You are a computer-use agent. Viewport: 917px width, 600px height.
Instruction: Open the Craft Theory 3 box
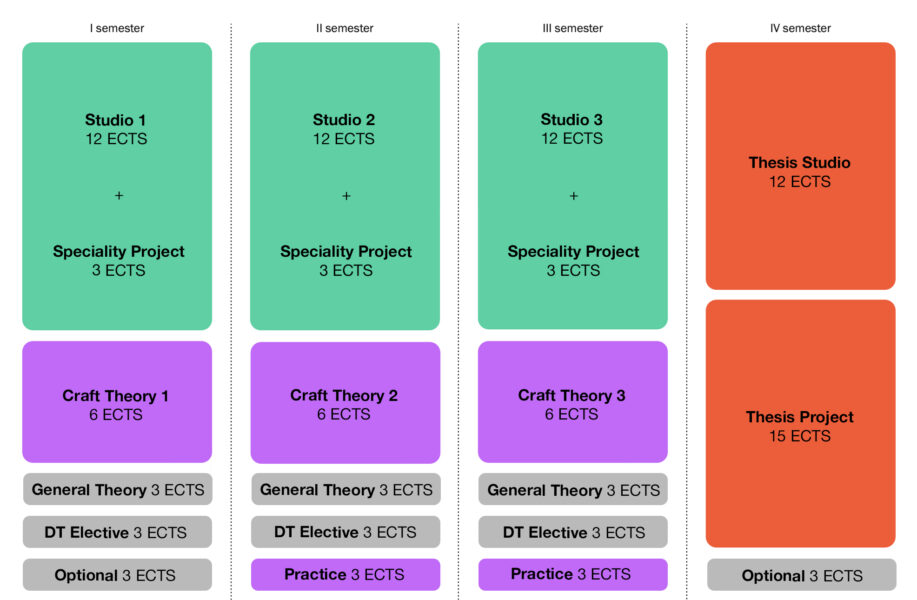(x=572, y=402)
